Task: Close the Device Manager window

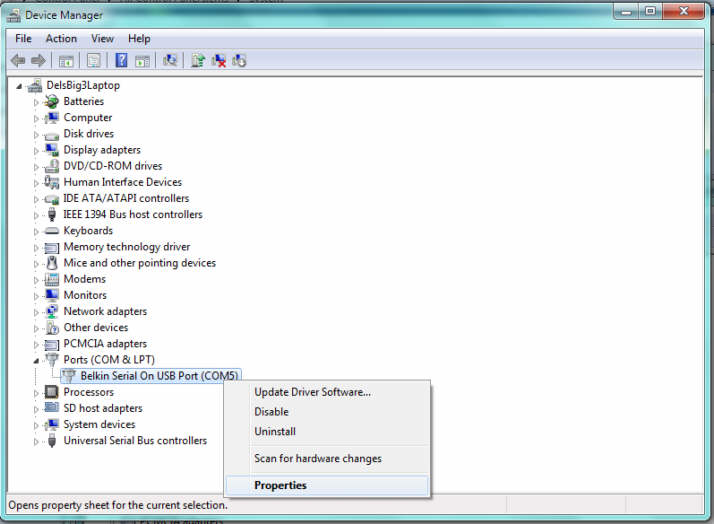Action: (684, 11)
